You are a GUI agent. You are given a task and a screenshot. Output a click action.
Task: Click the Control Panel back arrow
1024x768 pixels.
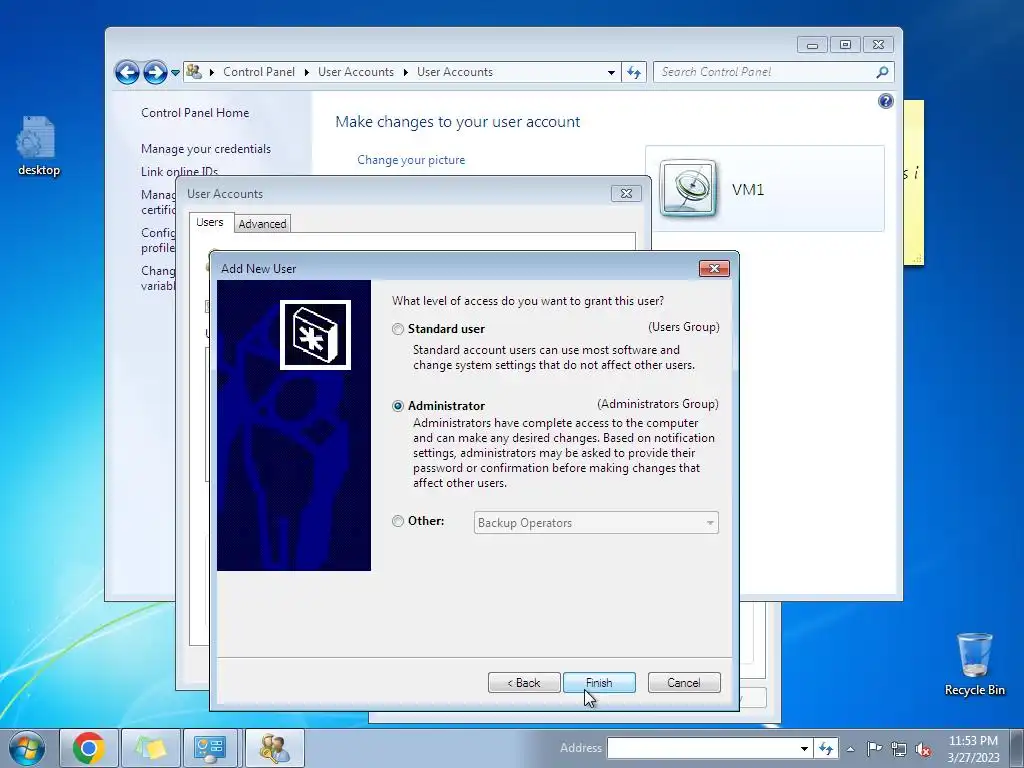tap(127, 72)
